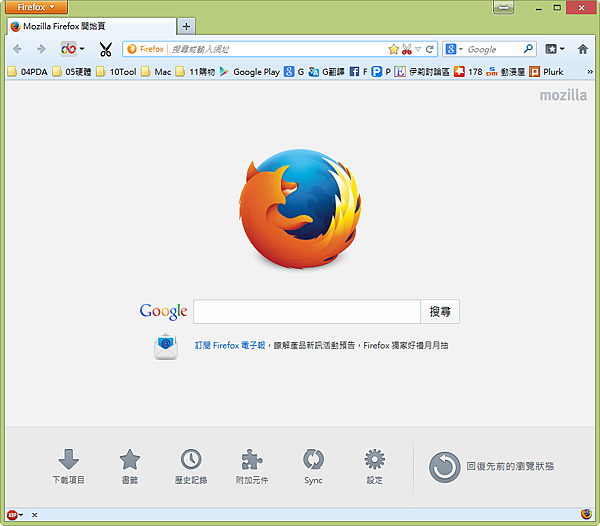Viewport: 600px width, 526px height.
Task: Bookmark this page with the star icon
Action: click(x=393, y=49)
